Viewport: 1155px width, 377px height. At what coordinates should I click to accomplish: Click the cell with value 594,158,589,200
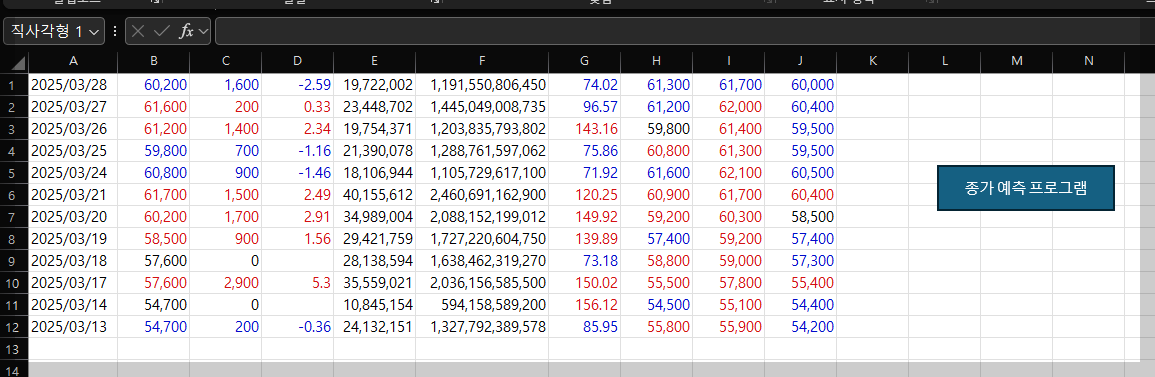[482, 305]
